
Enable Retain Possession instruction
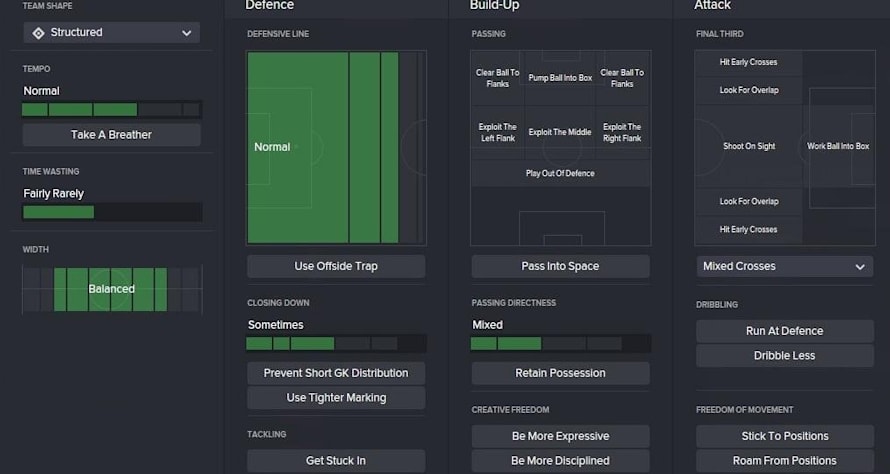(x=560, y=373)
